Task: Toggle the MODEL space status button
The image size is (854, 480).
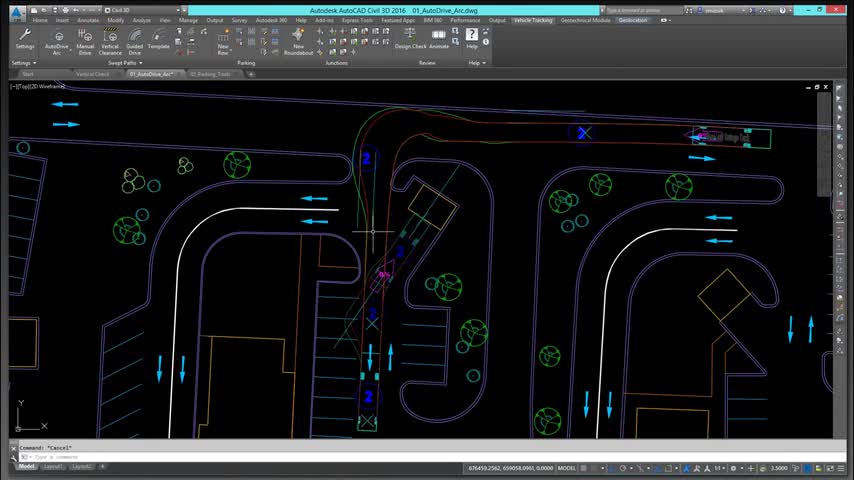Action: [566, 467]
